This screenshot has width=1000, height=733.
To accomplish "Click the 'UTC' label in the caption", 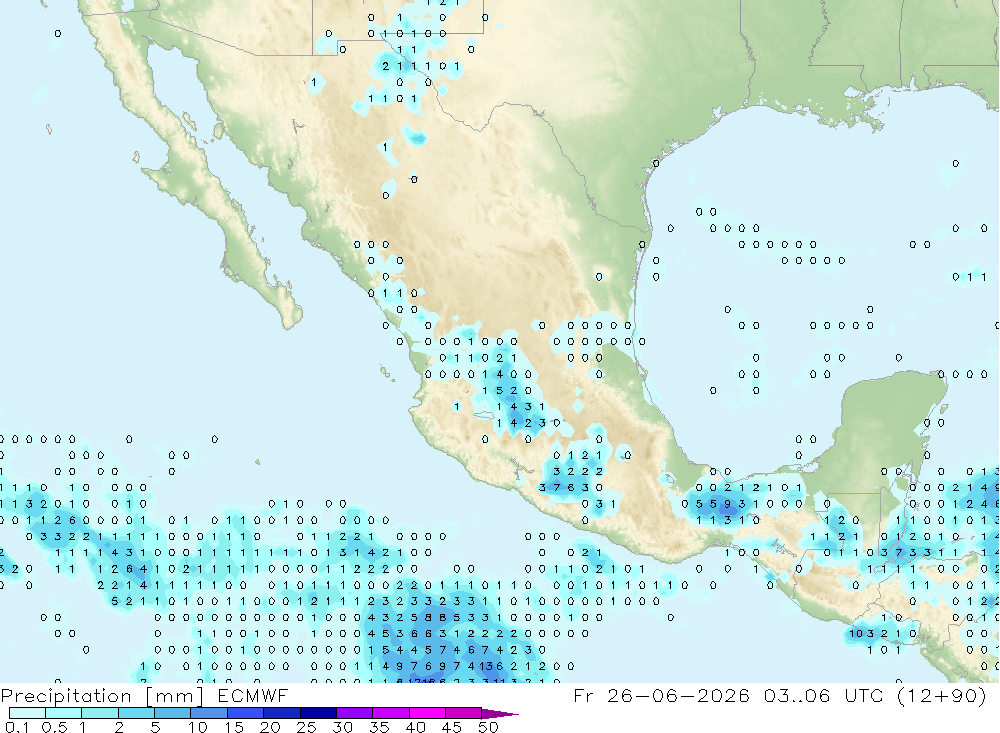I will (x=864, y=695).
